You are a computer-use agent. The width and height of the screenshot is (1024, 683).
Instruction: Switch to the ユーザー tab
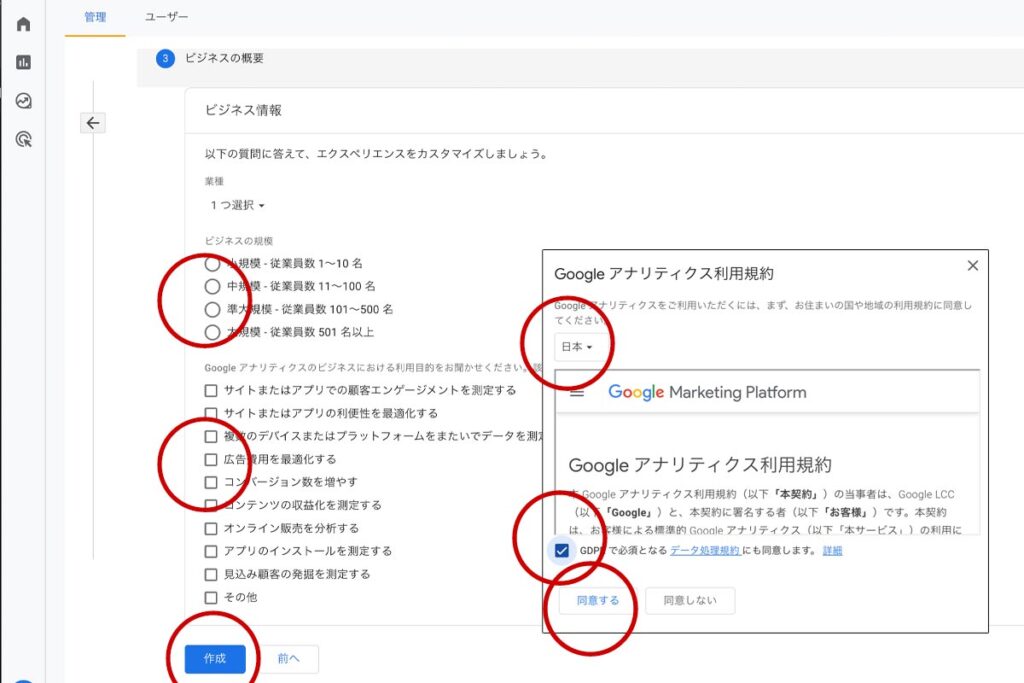tap(167, 17)
